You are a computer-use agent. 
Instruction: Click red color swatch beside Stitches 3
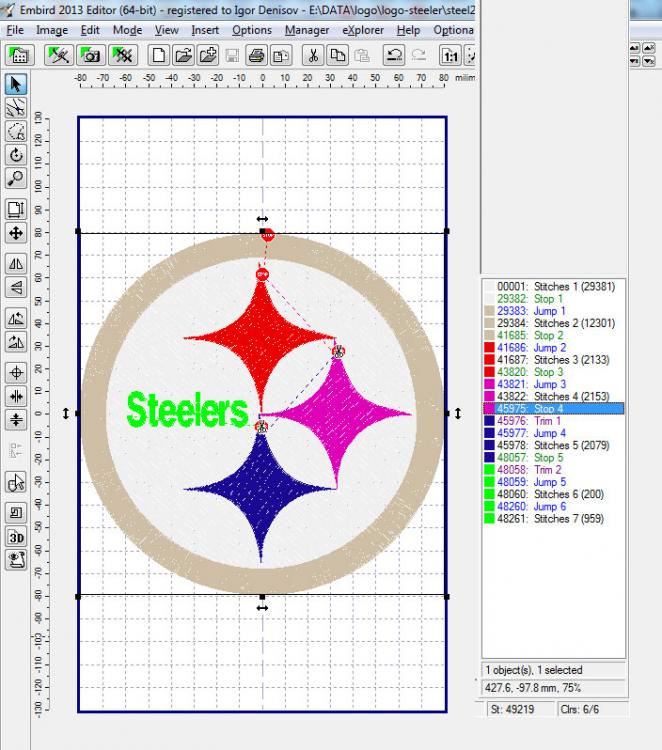click(x=489, y=360)
